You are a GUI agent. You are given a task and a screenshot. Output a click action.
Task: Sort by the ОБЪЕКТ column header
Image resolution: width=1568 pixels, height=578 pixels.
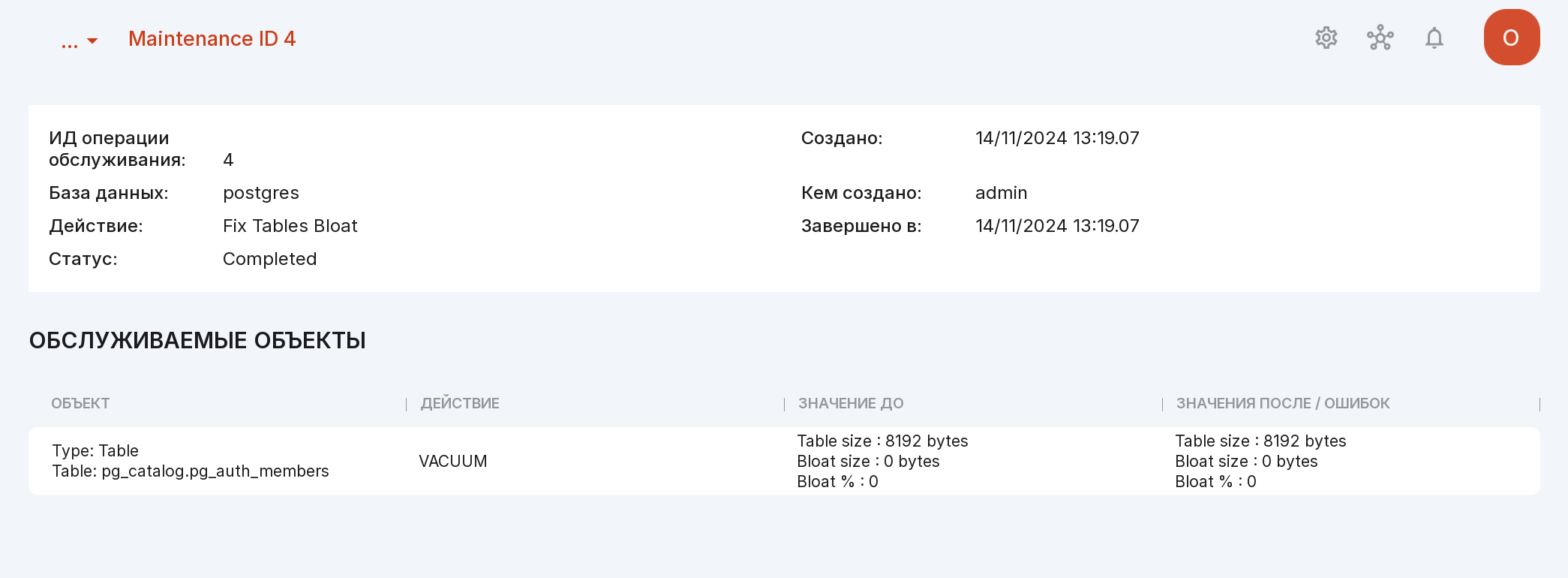[x=80, y=403]
